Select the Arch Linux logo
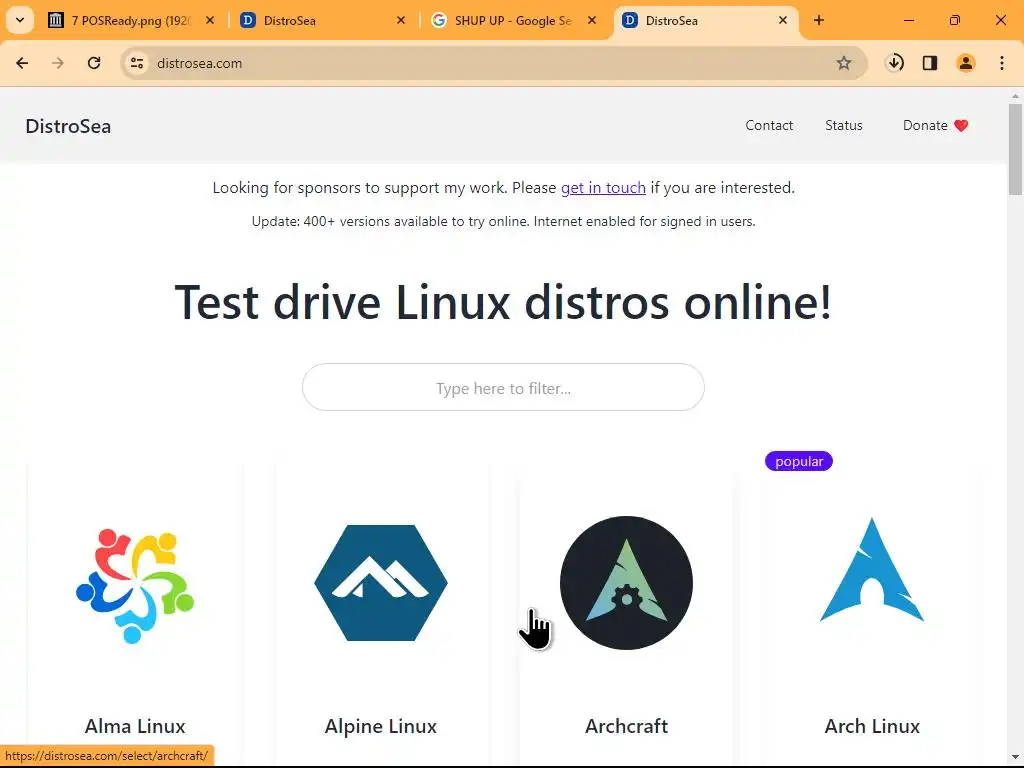The width and height of the screenshot is (1024, 768). point(872,569)
